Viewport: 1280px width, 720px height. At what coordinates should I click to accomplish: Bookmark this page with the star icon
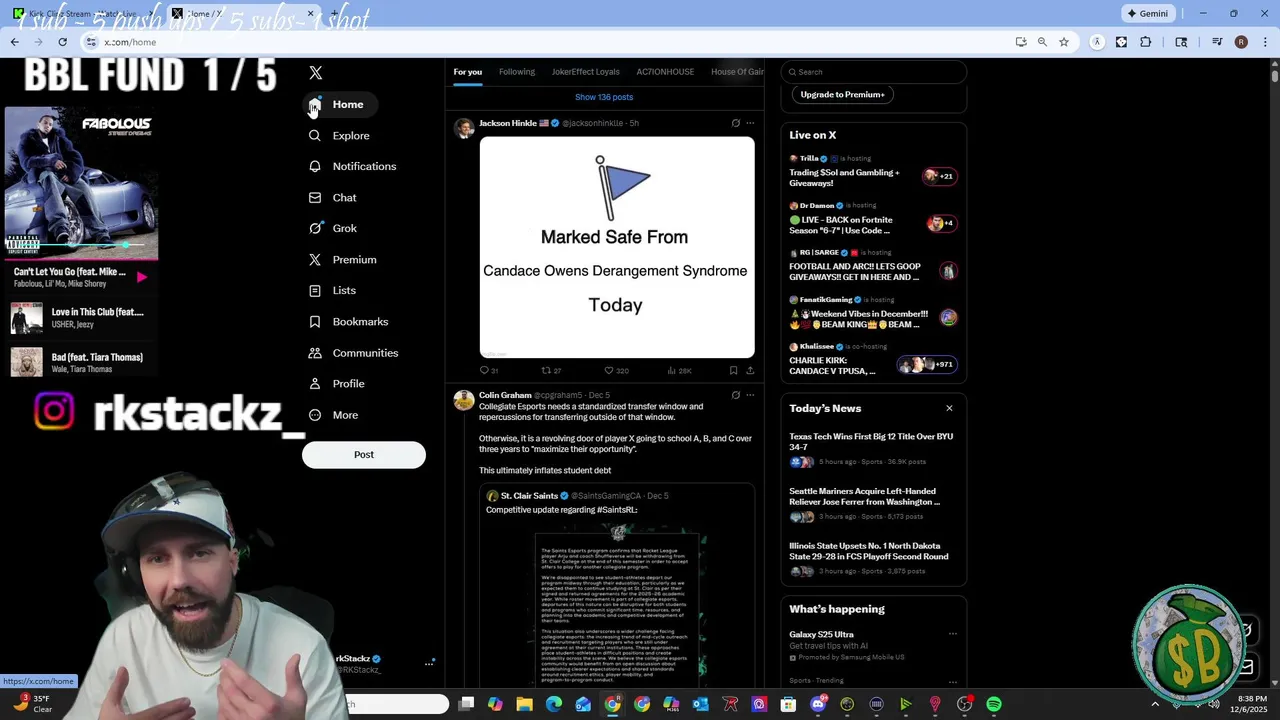[1064, 42]
